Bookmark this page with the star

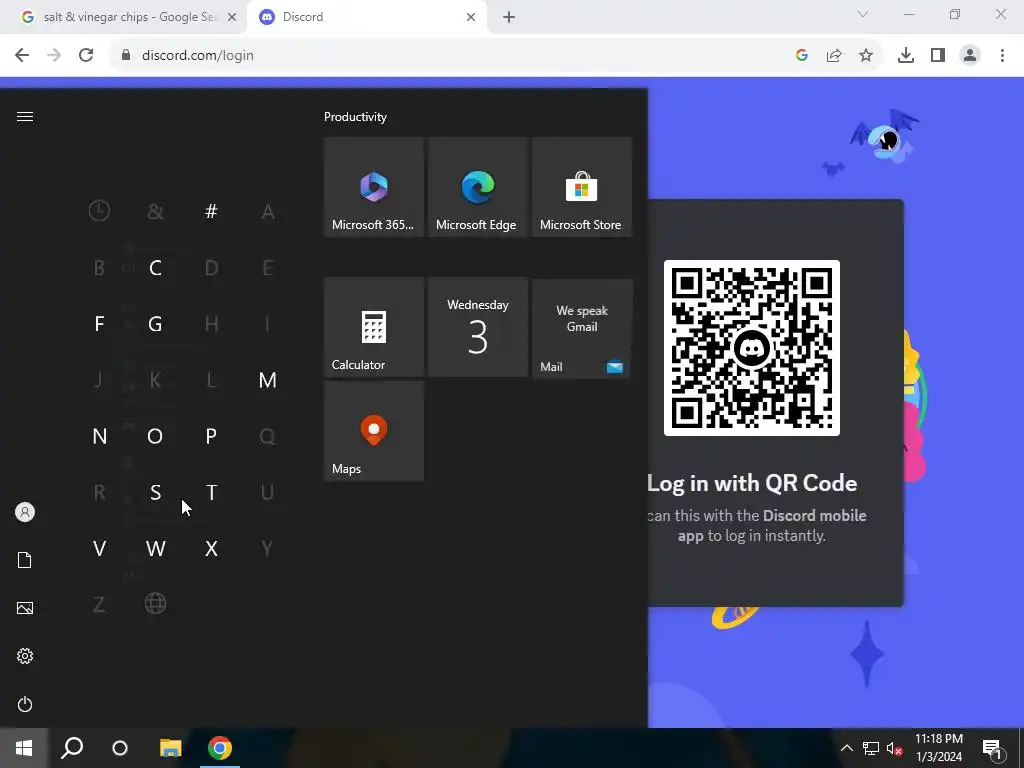pos(866,56)
